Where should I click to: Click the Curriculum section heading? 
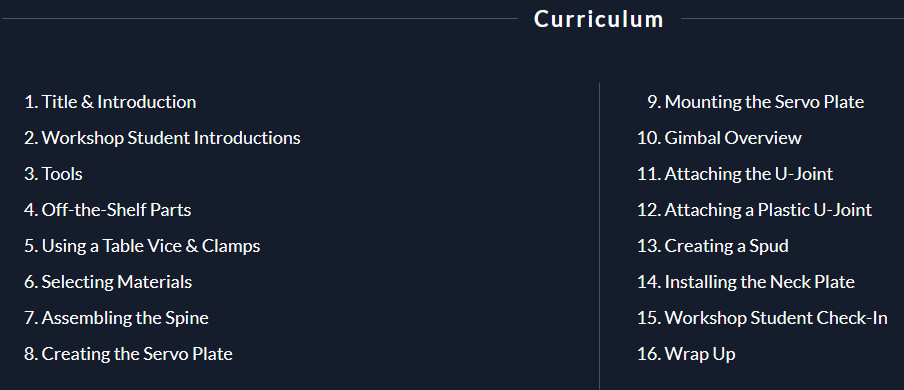coord(598,19)
